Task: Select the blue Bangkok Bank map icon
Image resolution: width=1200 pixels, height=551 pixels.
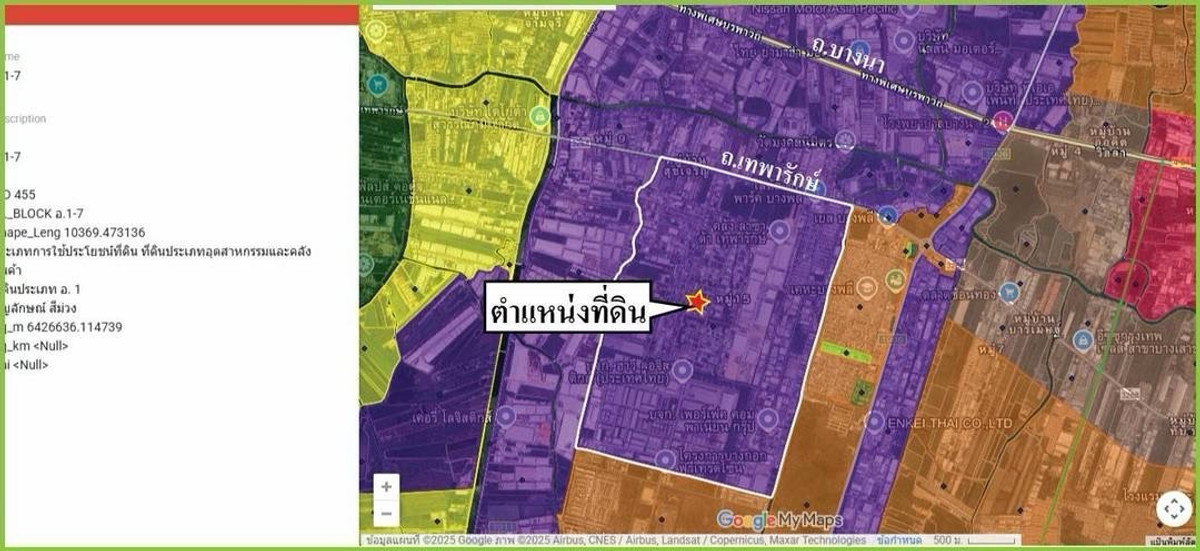Action: (1081, 340)
